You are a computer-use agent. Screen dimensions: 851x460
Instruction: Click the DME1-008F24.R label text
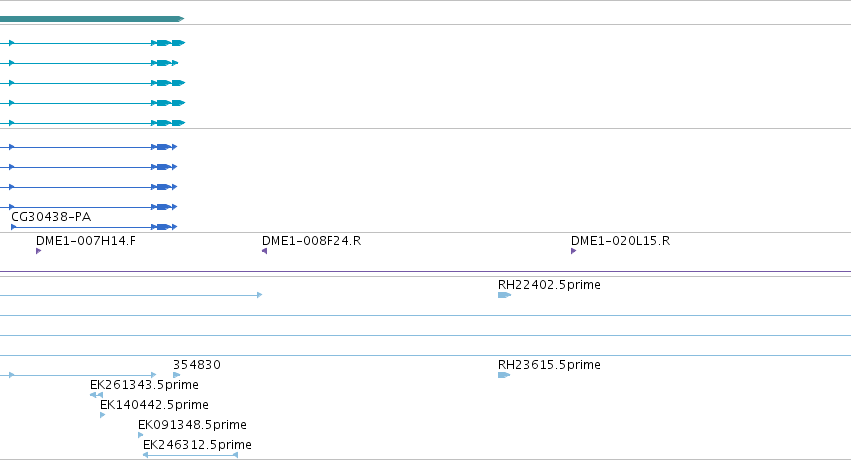pos(312,241)
